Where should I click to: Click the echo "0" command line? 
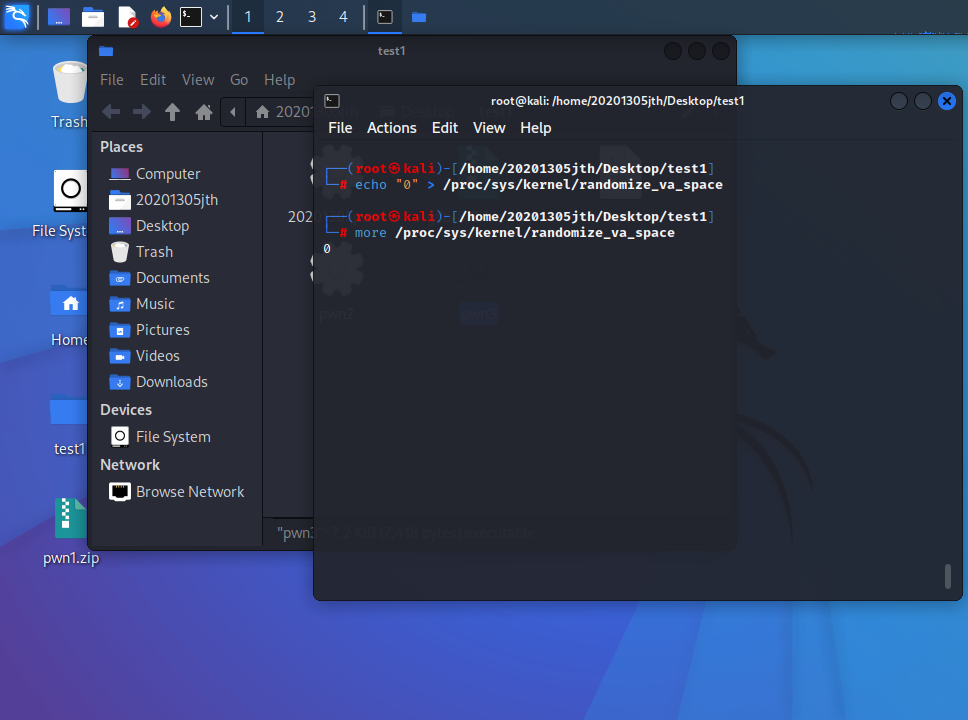[538, 185]
